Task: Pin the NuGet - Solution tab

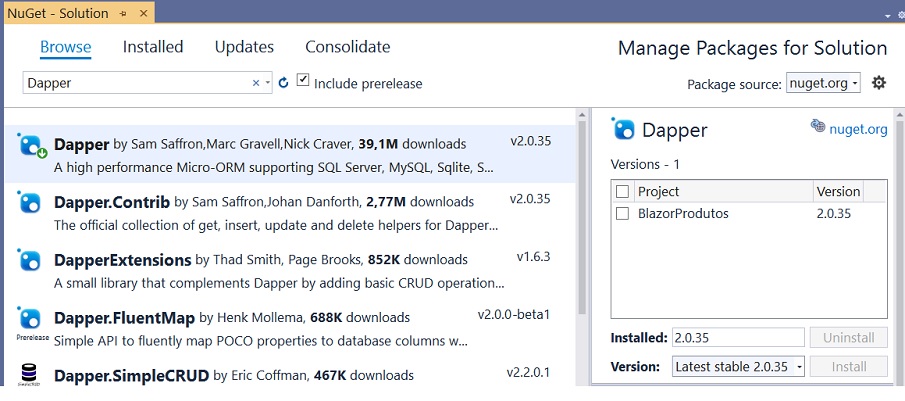Action: 123,13
